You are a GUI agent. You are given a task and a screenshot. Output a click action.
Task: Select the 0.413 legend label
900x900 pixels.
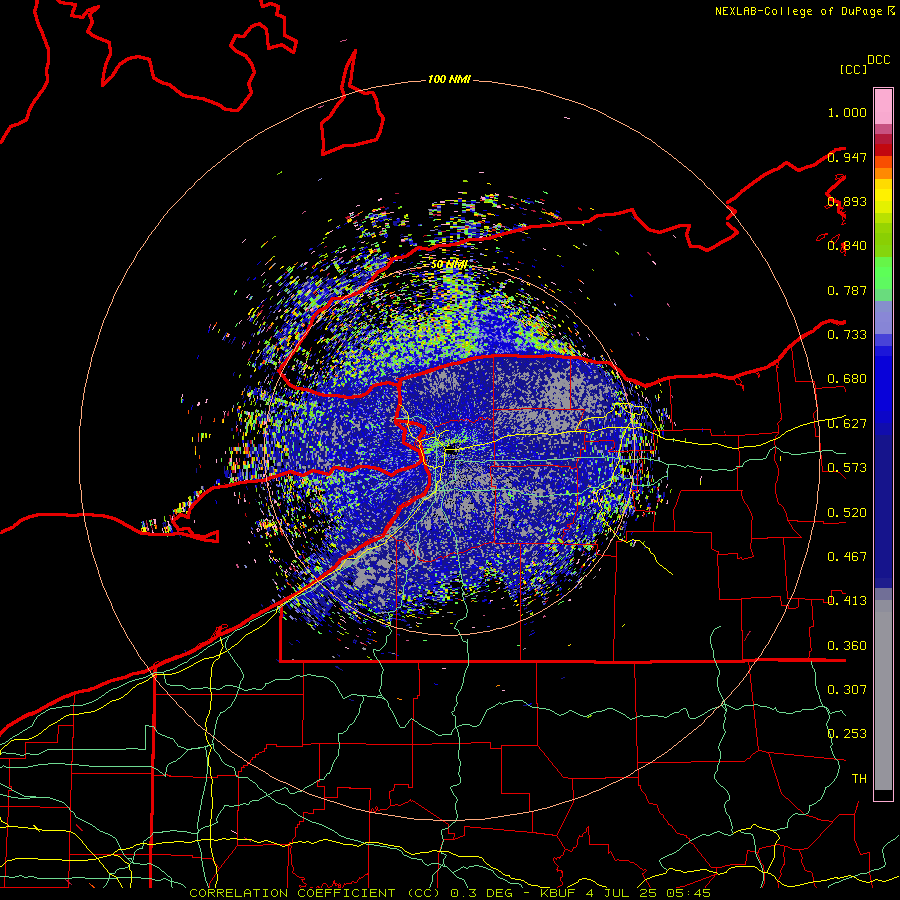click(x=847, y=600)
